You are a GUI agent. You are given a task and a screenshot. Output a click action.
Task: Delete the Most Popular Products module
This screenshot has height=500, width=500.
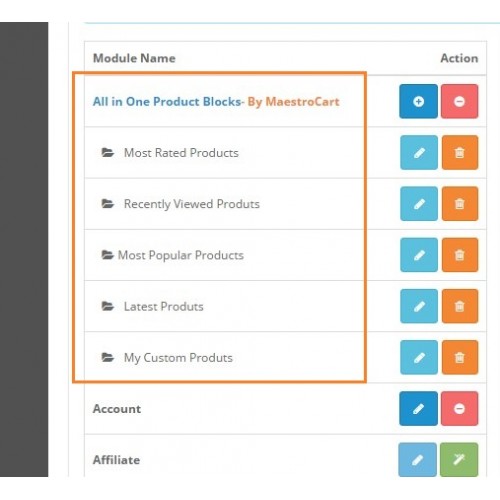pyautogui.click(x=460, y=255)
